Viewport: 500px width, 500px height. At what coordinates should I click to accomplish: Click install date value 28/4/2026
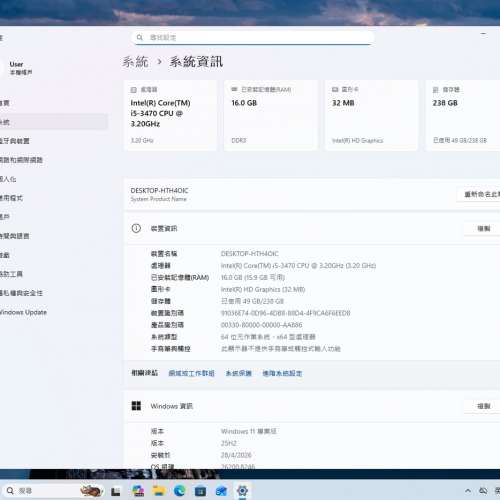(x=236, y=455)
